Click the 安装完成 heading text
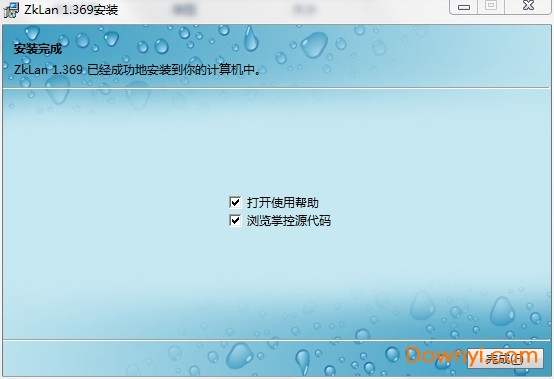This screenshot has width=554, height=379. [38, 48]
